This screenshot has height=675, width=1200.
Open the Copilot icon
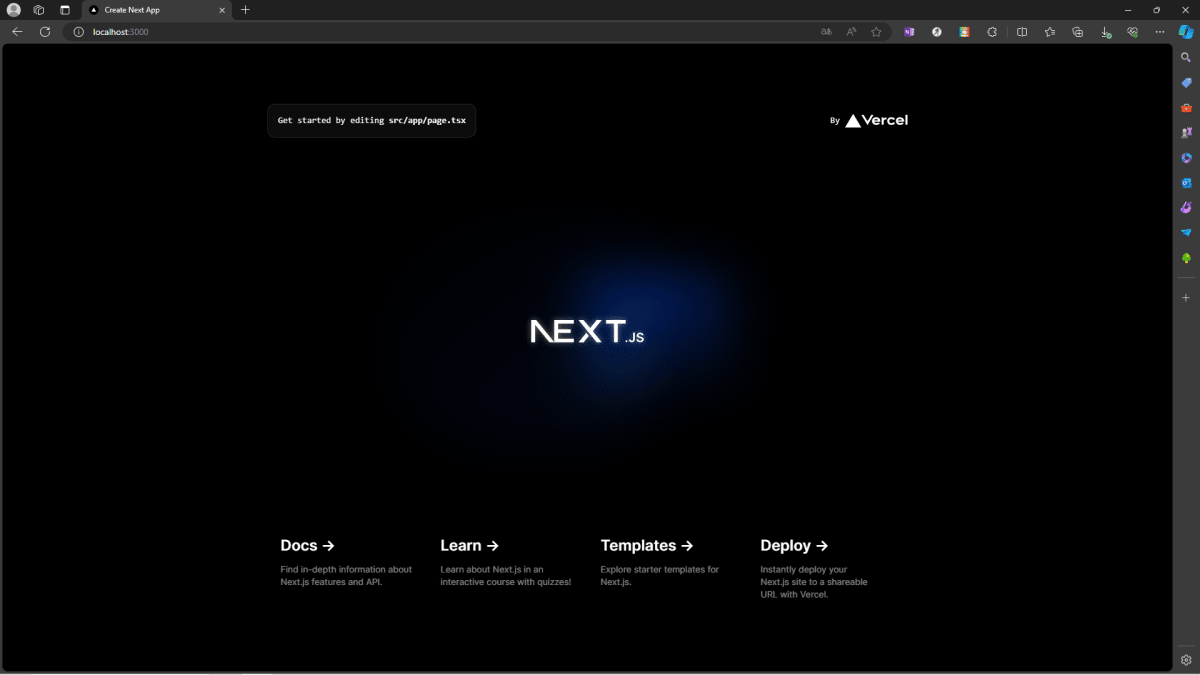(x=1186, y=32)
